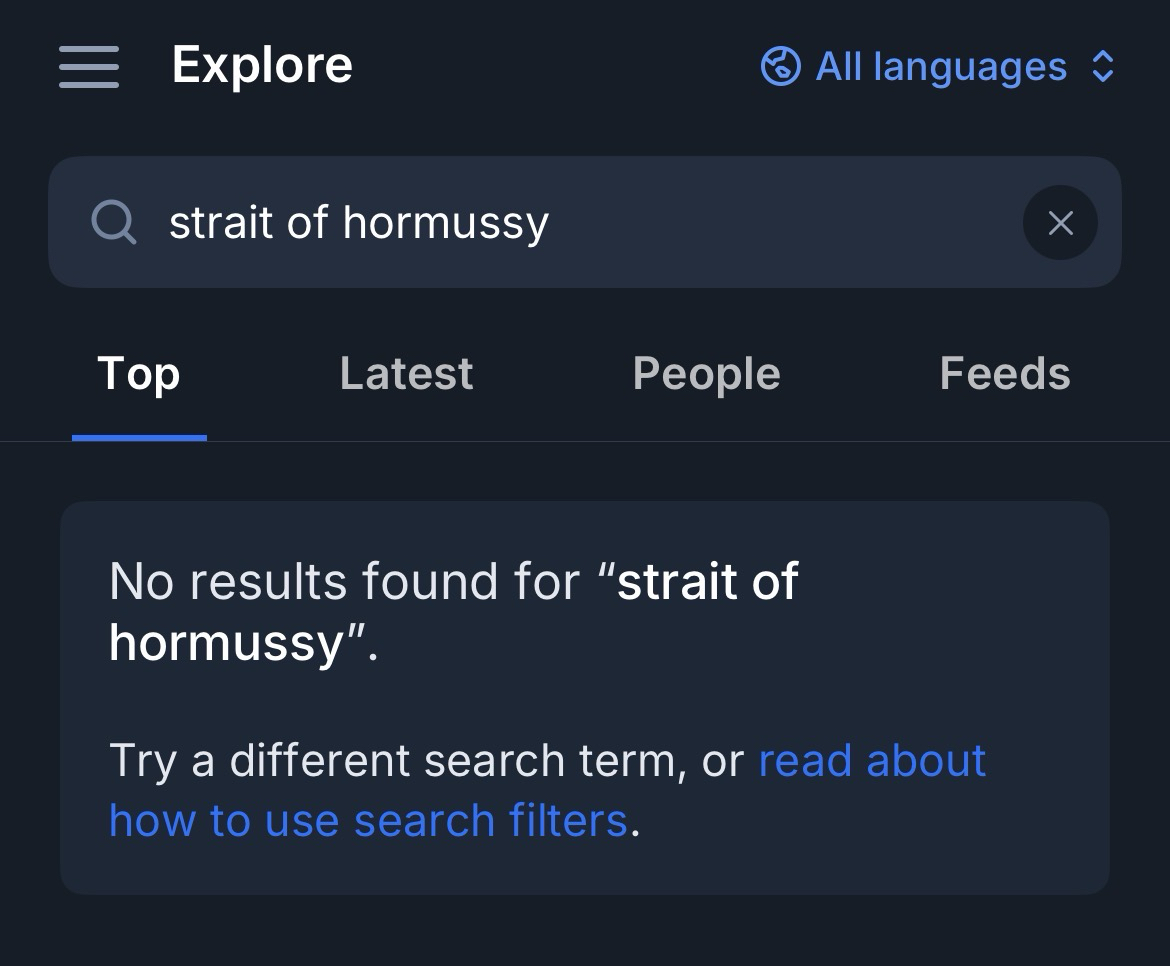Follow the search filters help link
Image resolution: width=1170 pixels, height=966 pixels.
click(368, 821)
